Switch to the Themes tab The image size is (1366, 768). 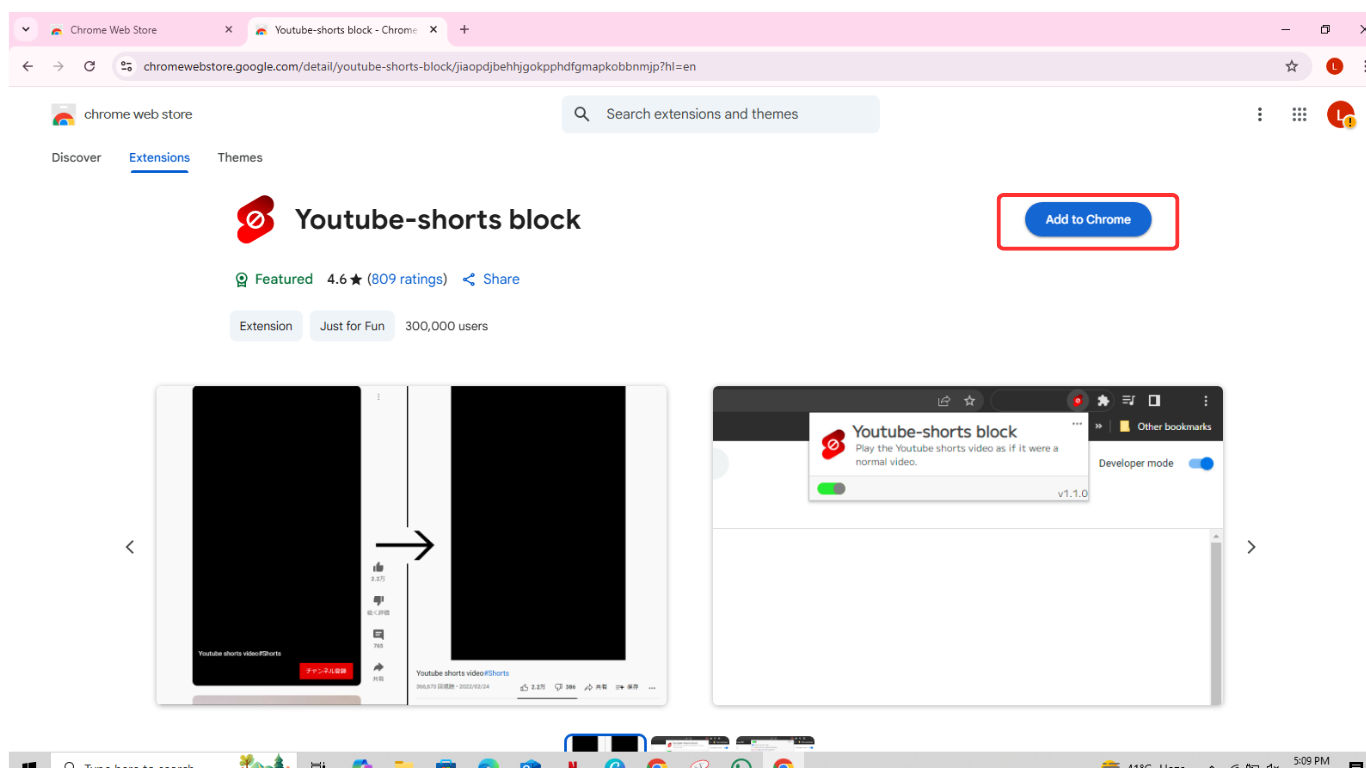pyautogui.click(x=240, y=158)
